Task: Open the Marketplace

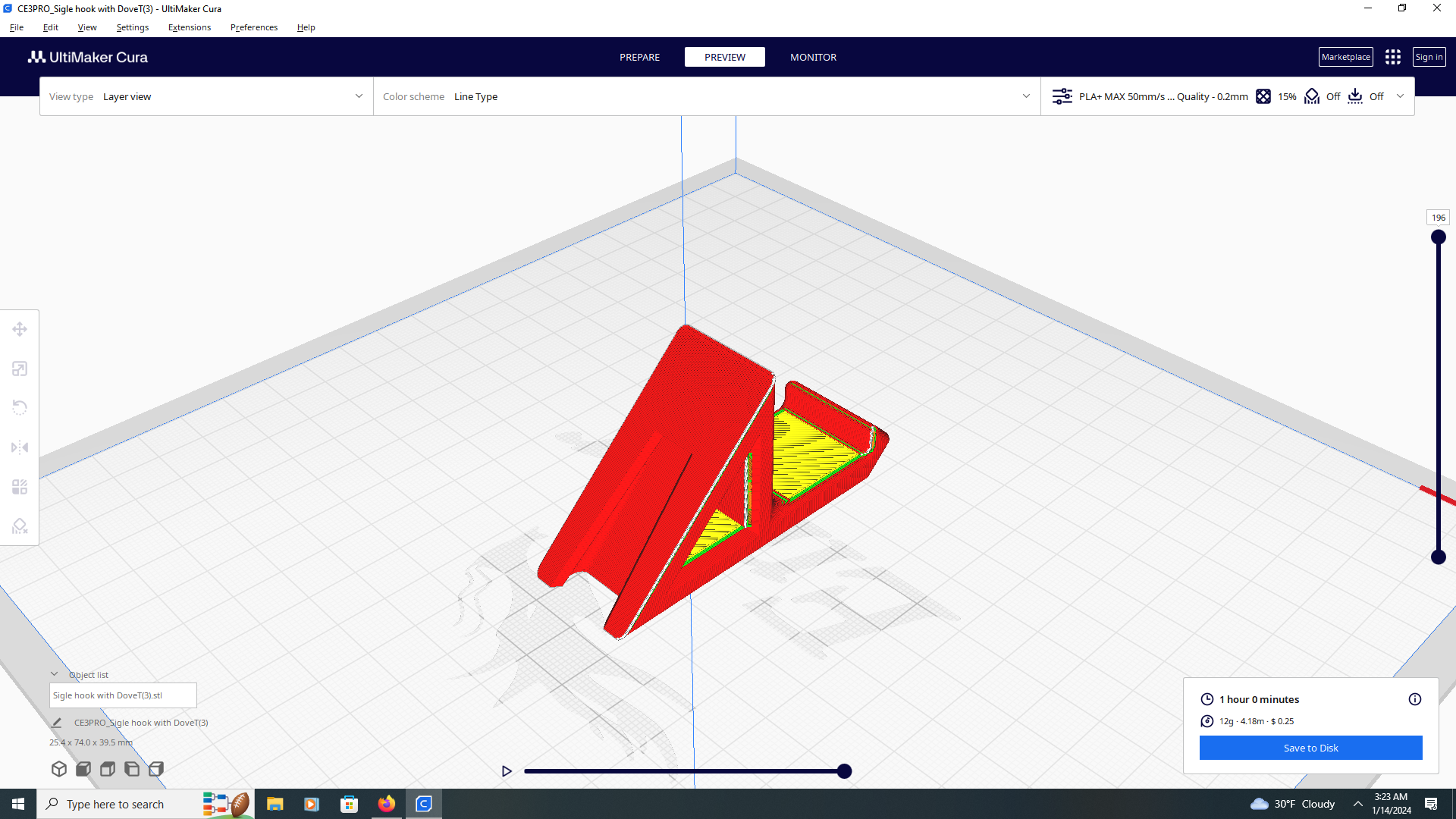Action: 1346,57
